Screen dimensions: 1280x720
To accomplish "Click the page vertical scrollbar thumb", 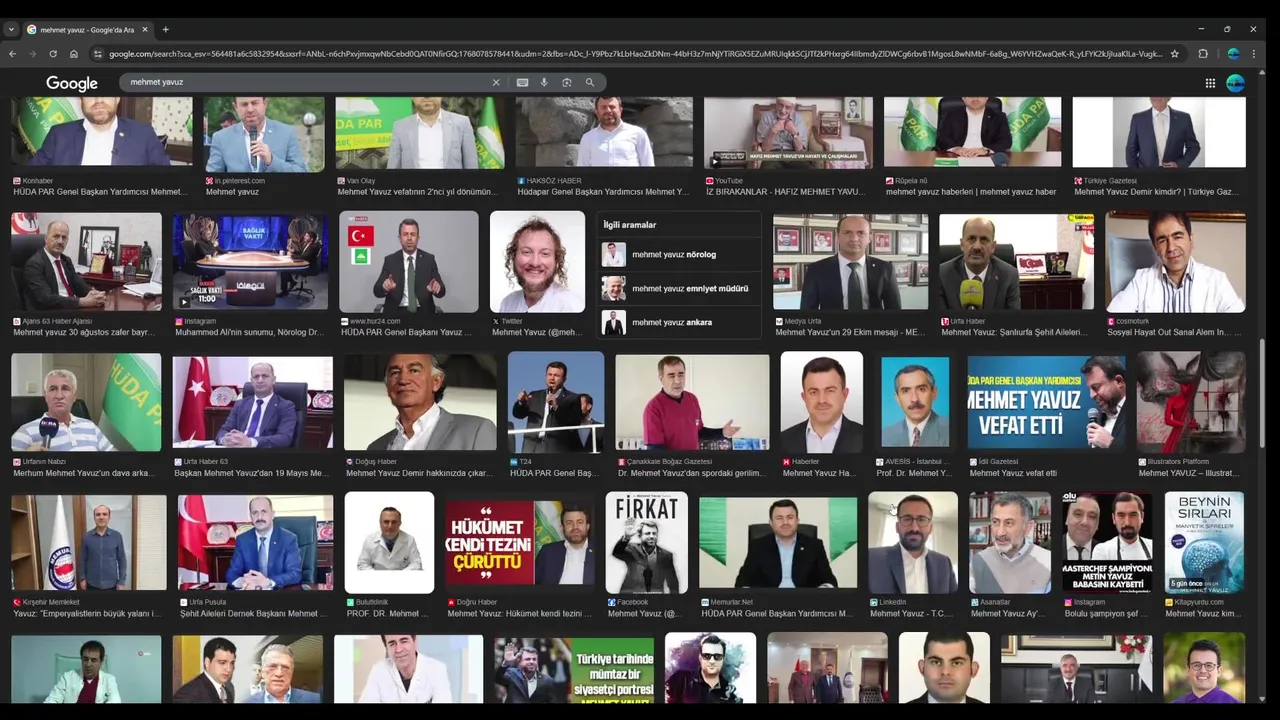I will pyautogui.click(x=1263, y=395).
